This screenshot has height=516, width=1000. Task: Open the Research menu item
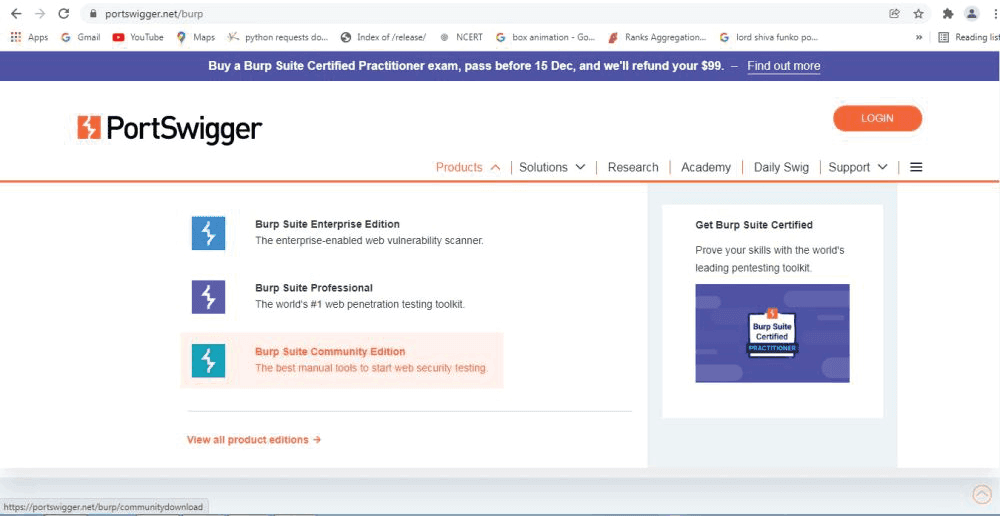pyautogui.click(x=633, y=167)
